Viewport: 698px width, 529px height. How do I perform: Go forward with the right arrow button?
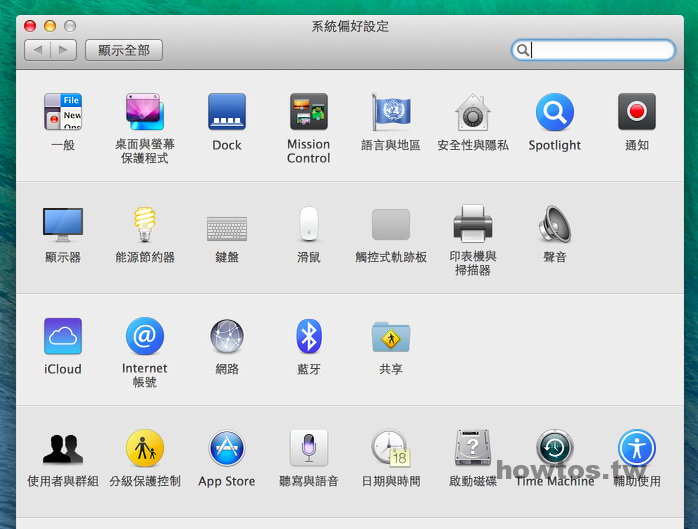(63, 50)
